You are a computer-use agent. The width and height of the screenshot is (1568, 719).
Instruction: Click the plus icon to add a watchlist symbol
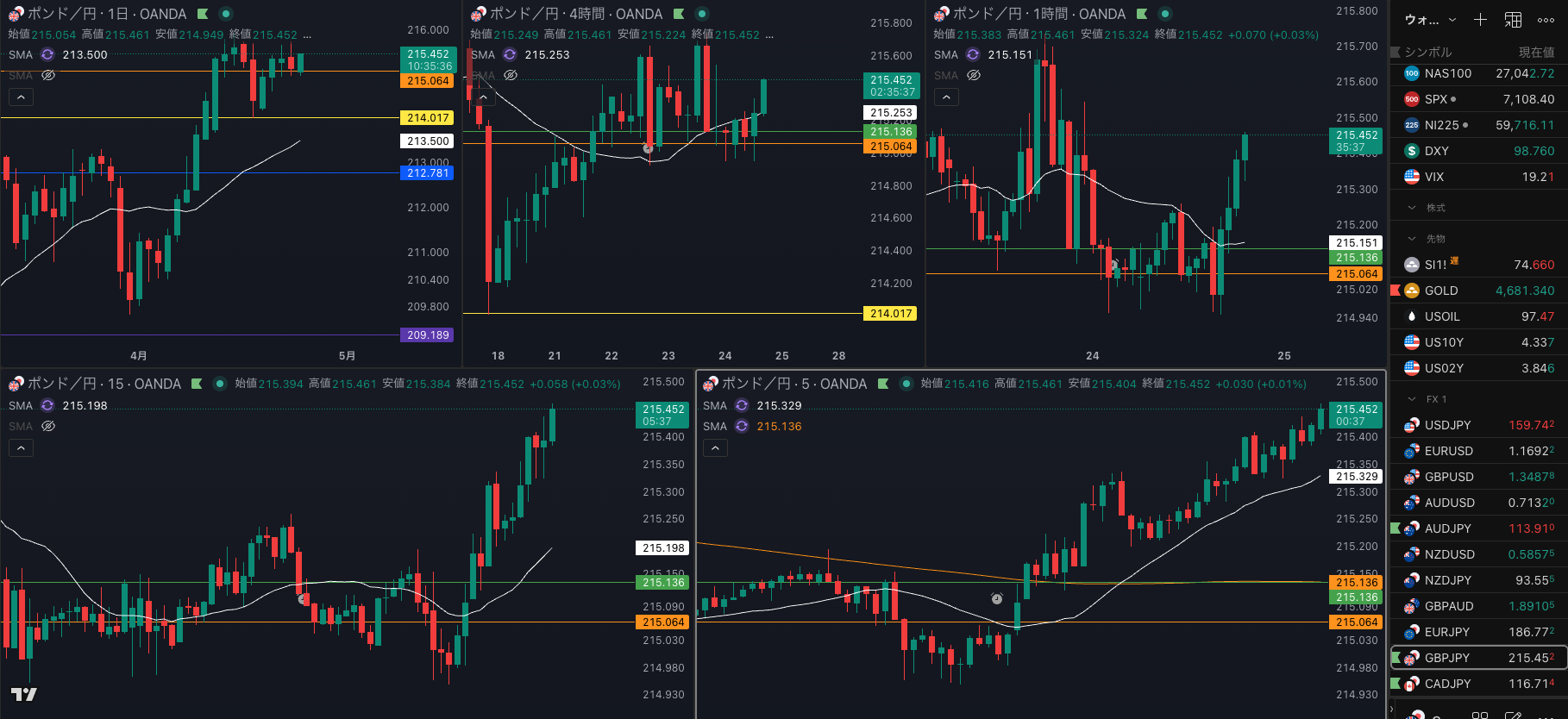1480,19
